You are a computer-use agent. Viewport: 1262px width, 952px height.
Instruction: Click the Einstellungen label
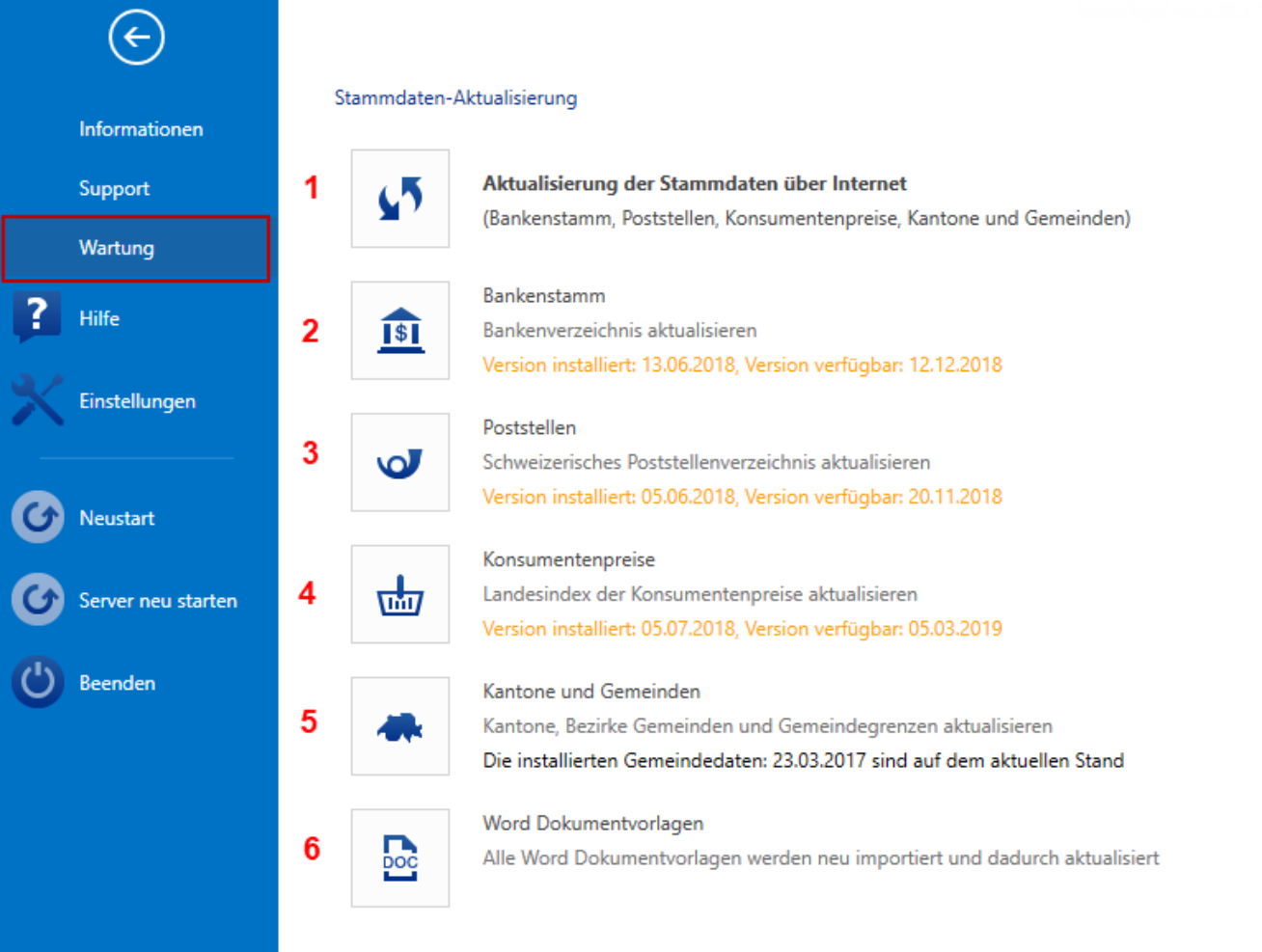(x=137, y=401)
